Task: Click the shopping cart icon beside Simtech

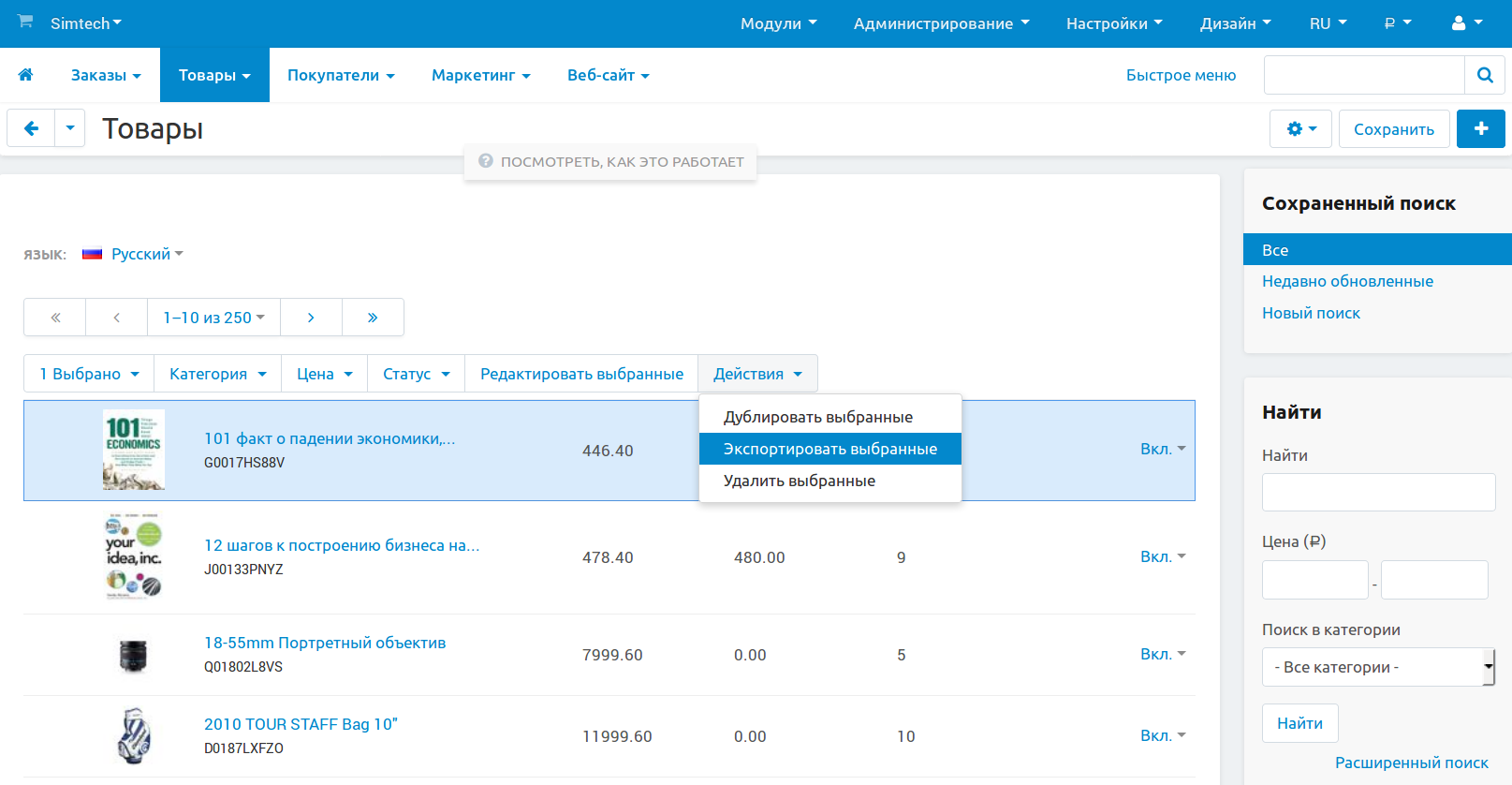Action: coord(25,22)
